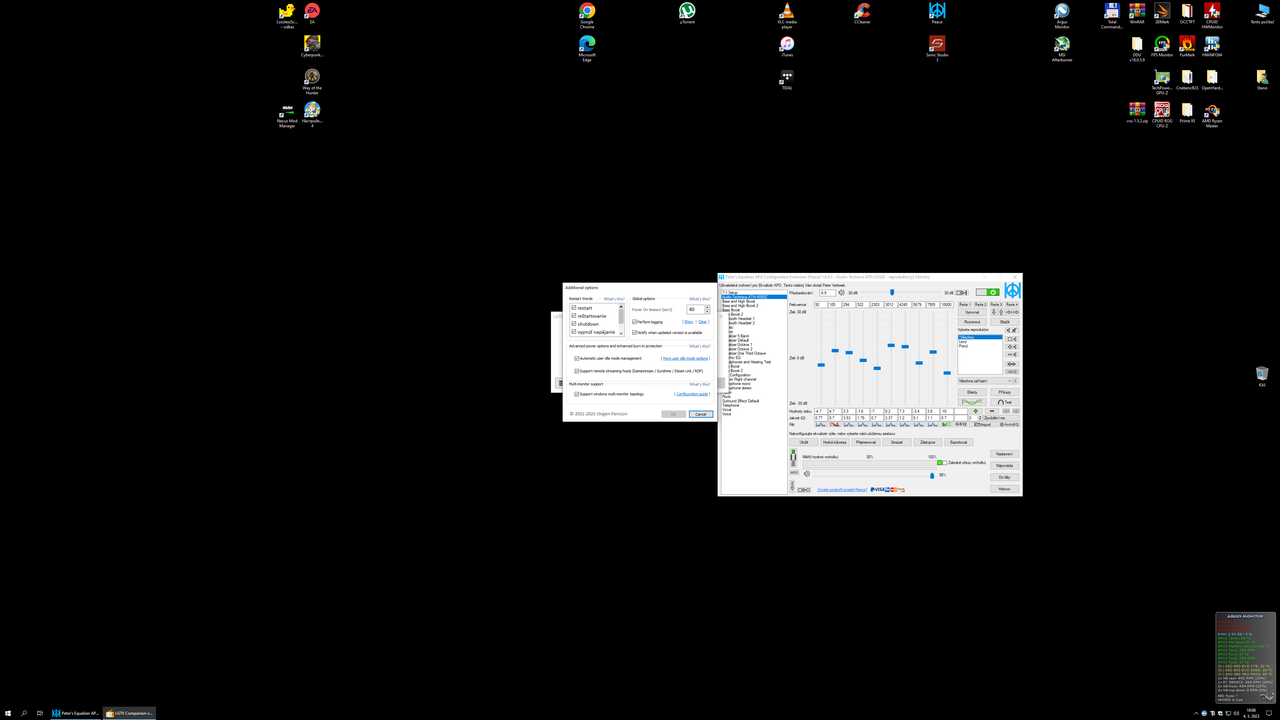The width and height of the screenshot is (1280, 720).
Task: Select 'Levý' speaker in speaker list
Action: click(x=963, y=342)
